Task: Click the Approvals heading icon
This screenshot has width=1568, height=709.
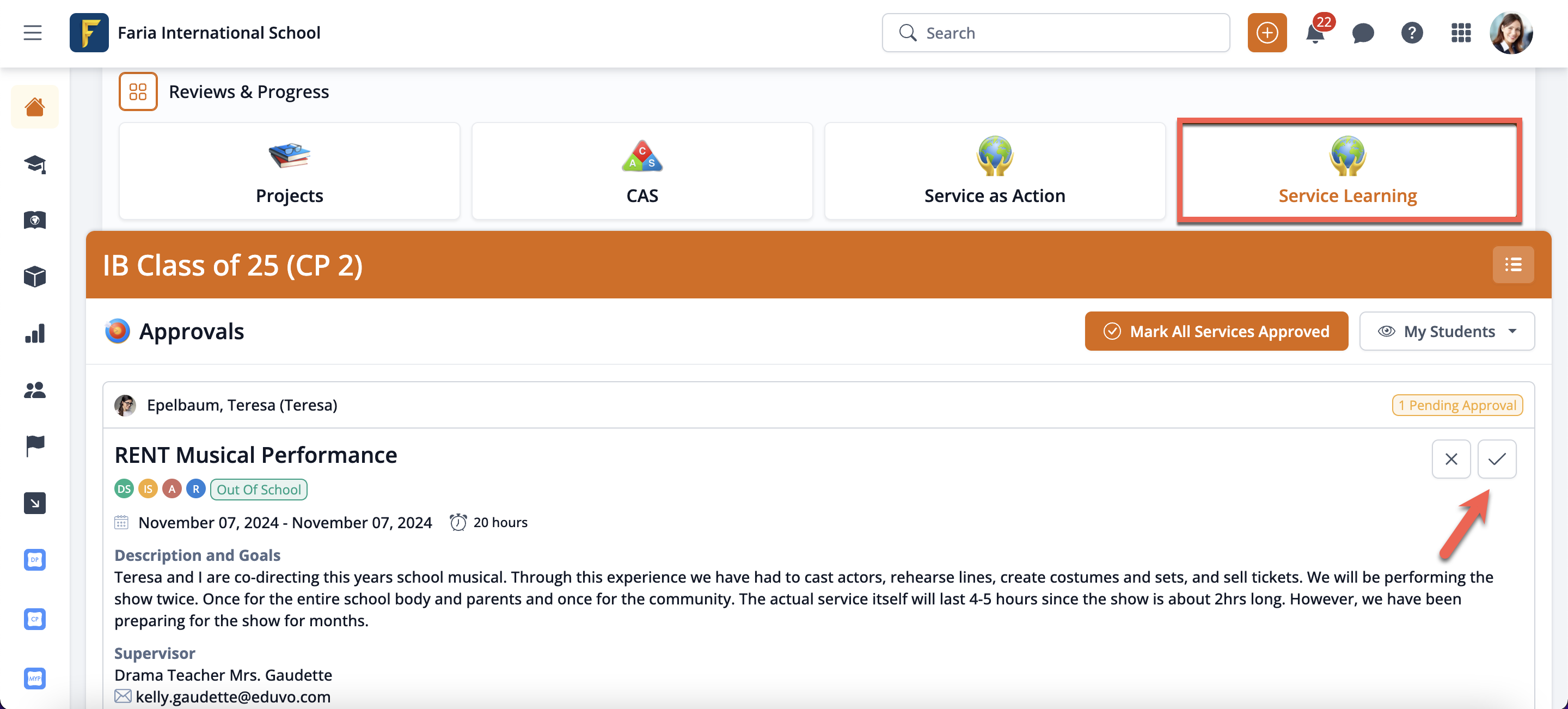Action: (118, 331)
